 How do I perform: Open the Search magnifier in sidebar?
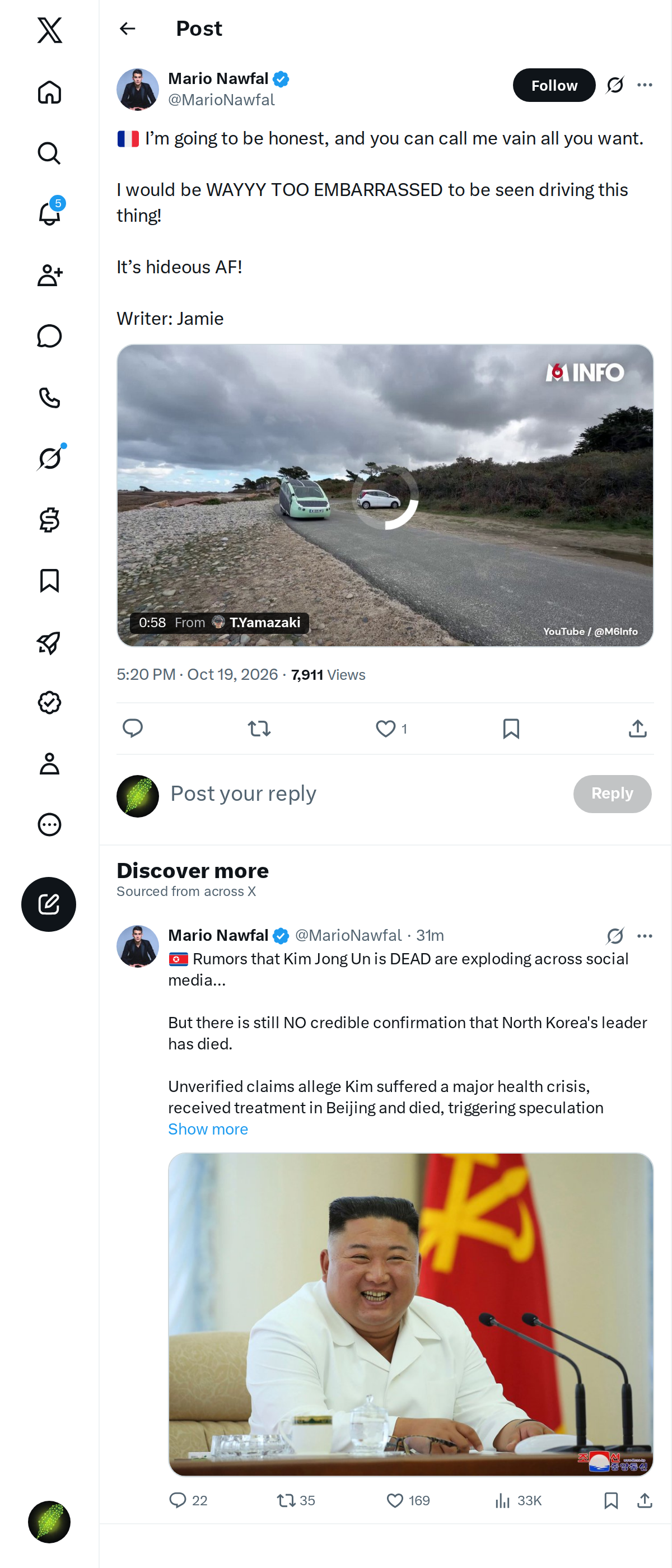(x=49, y=153)
